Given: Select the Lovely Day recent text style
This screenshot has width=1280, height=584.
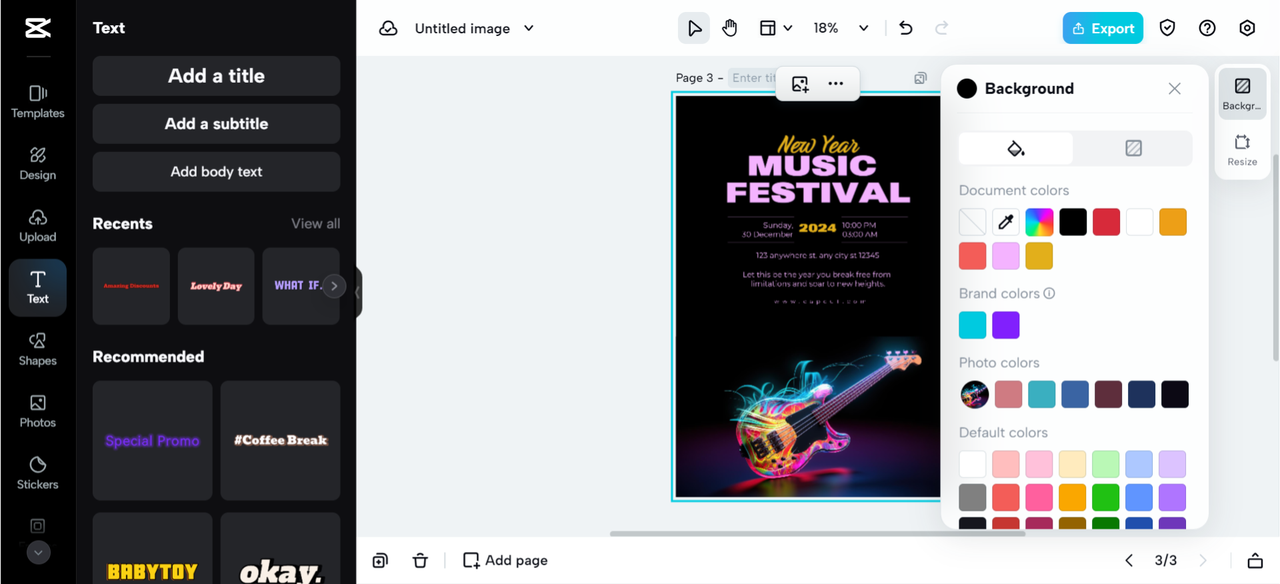Looking at the screenshot, I should tap(216, 286).
